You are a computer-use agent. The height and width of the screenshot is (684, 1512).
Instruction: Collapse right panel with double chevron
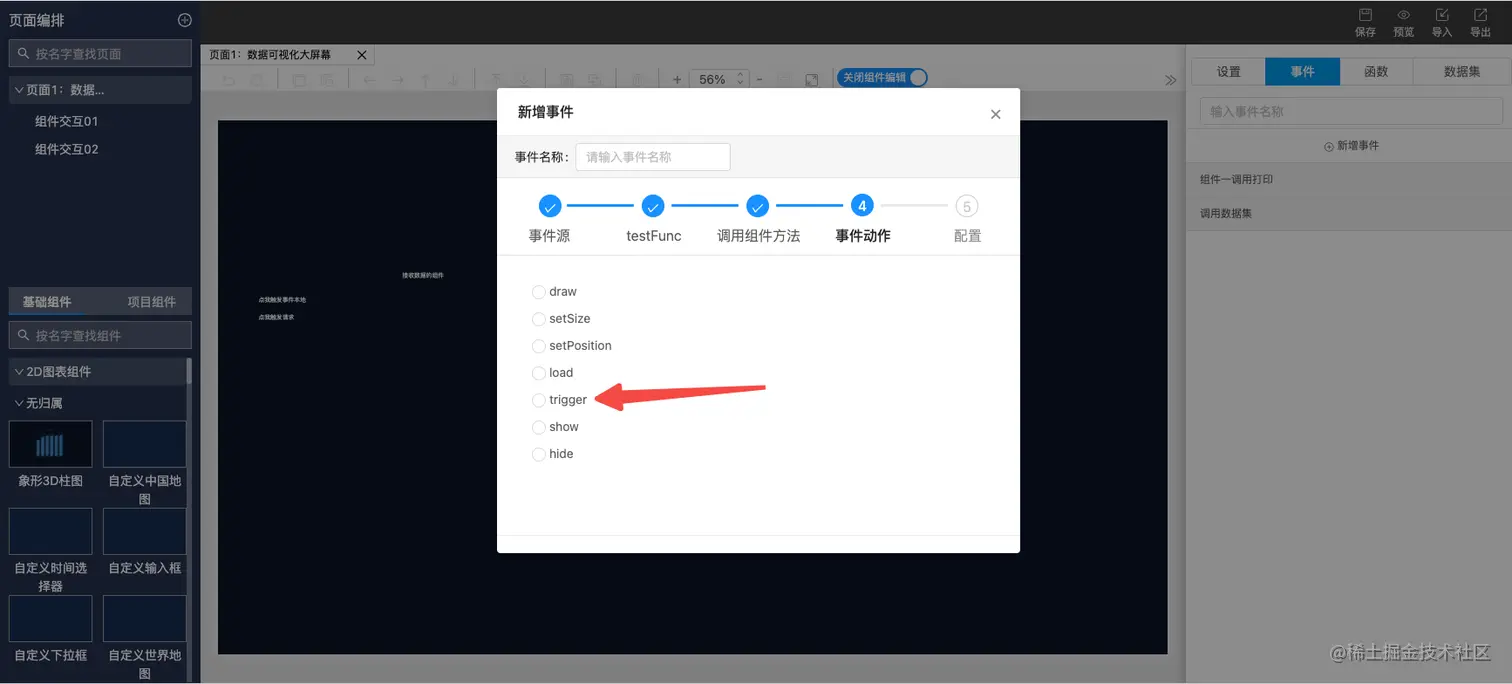[1170, 80]
